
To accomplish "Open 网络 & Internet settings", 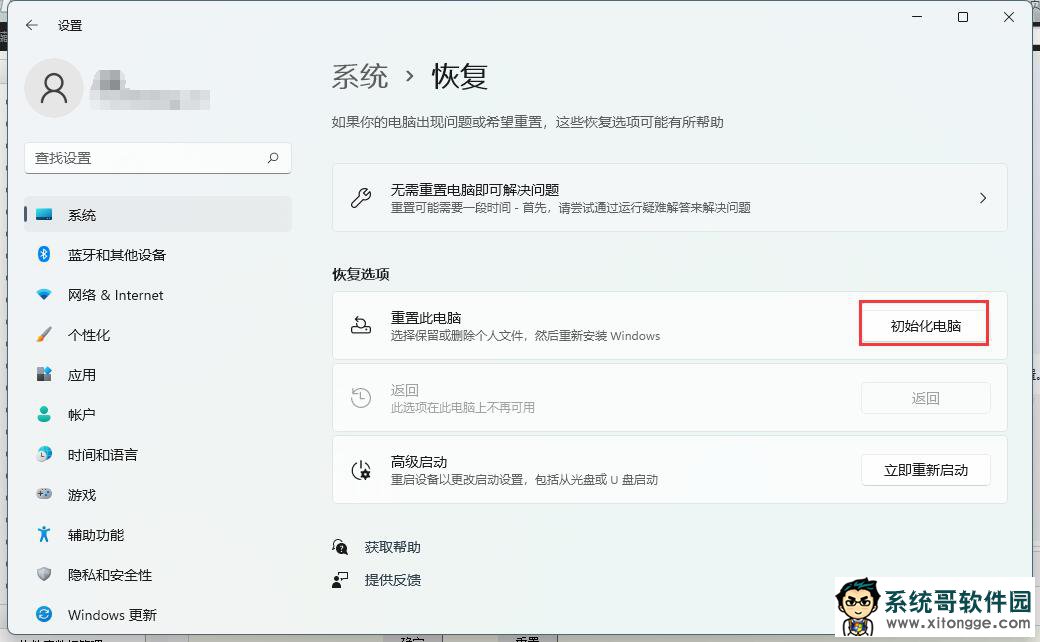I will tap(158, 294).
